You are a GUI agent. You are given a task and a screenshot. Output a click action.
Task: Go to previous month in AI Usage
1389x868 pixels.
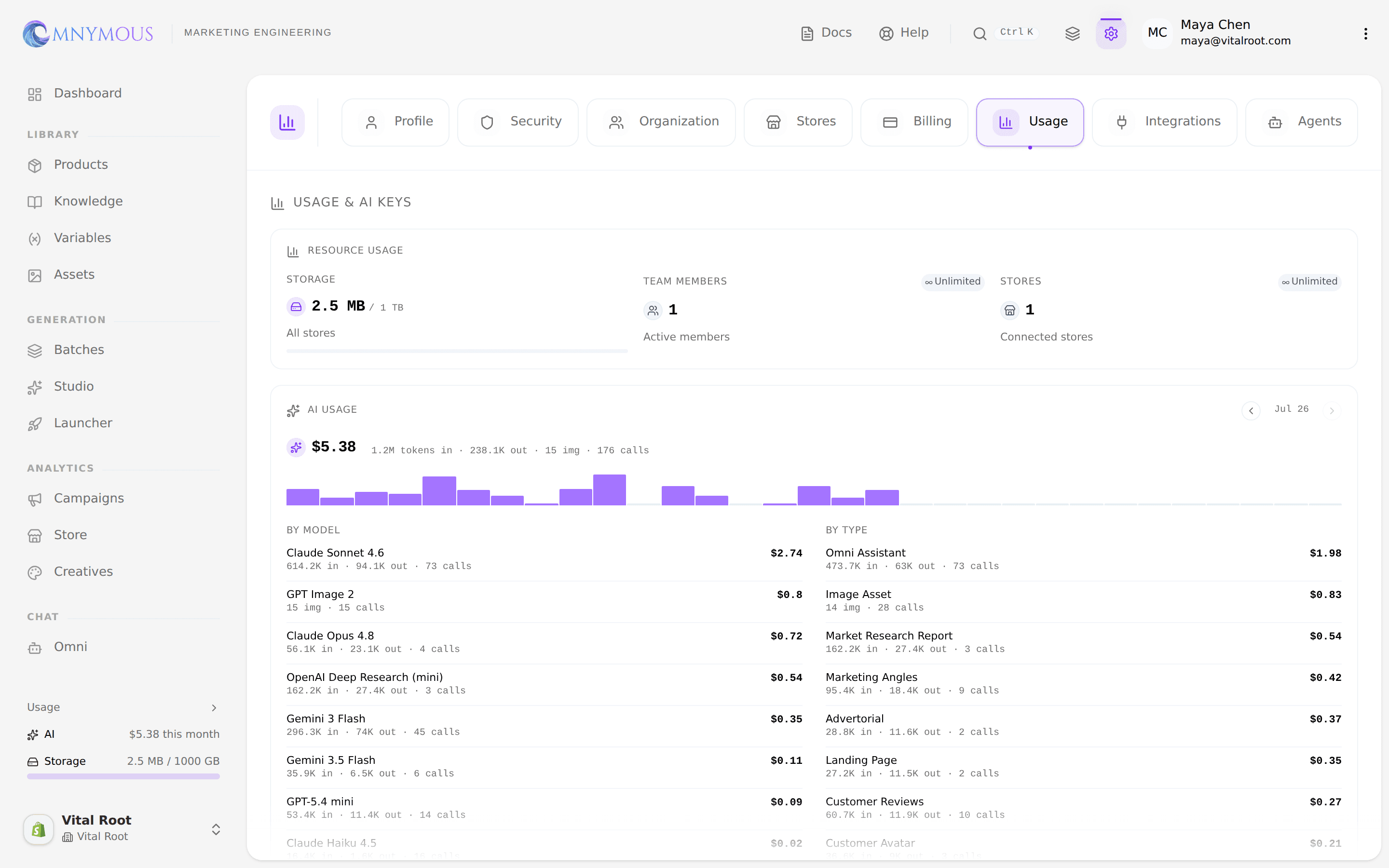[x=1251, y=410]
